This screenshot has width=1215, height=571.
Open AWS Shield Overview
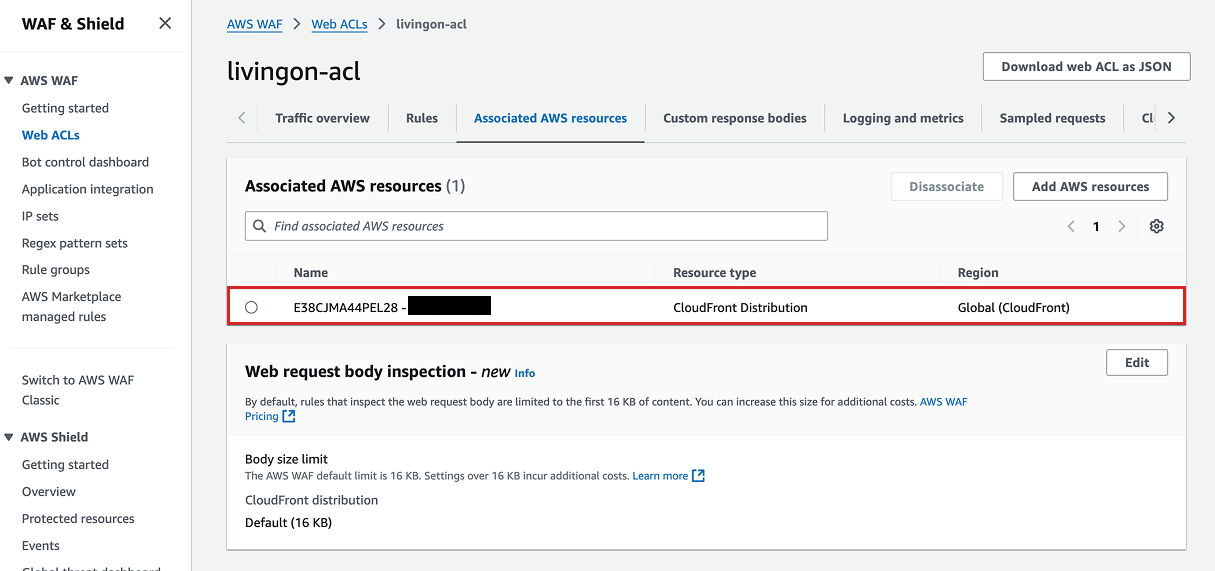pos(49,492)
